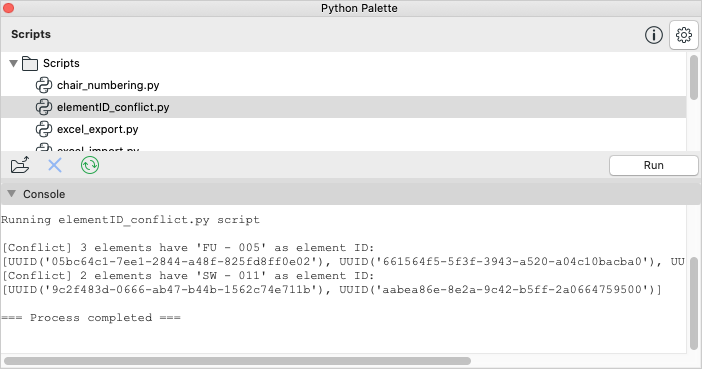Select chair_numbering.py script
This screenshot has width=702, height=369.
click(108, 85)
